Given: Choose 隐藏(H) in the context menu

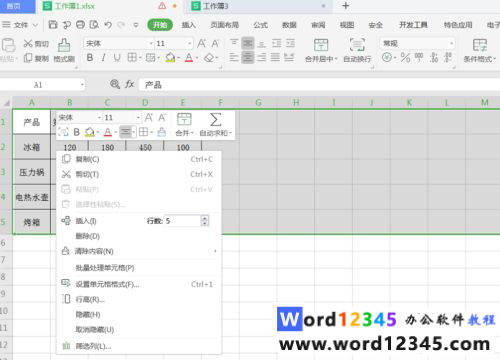Looking at the screenshot, I should coord(139,314).
